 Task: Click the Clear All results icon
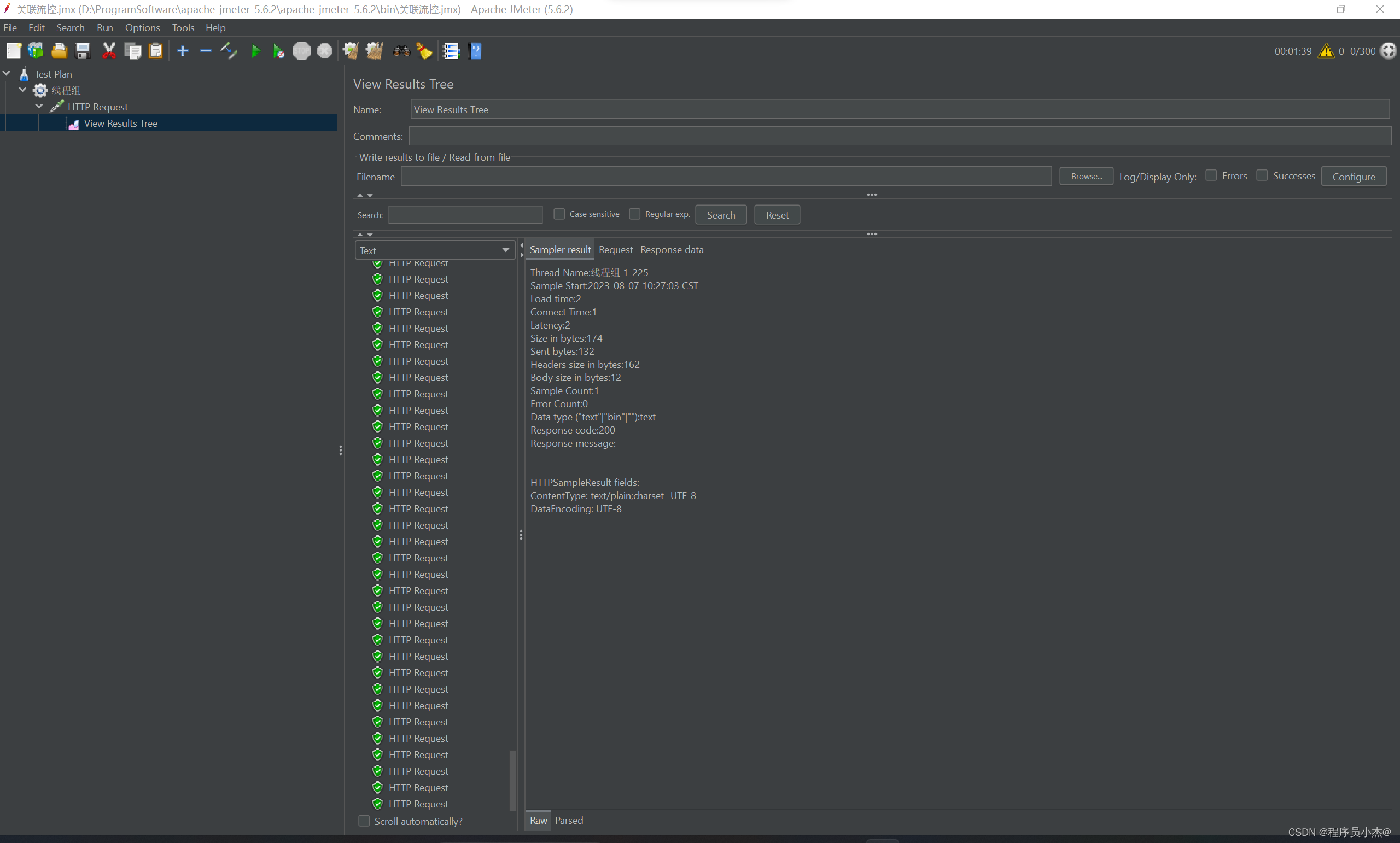pyautogui.click(x=374, y=51)
